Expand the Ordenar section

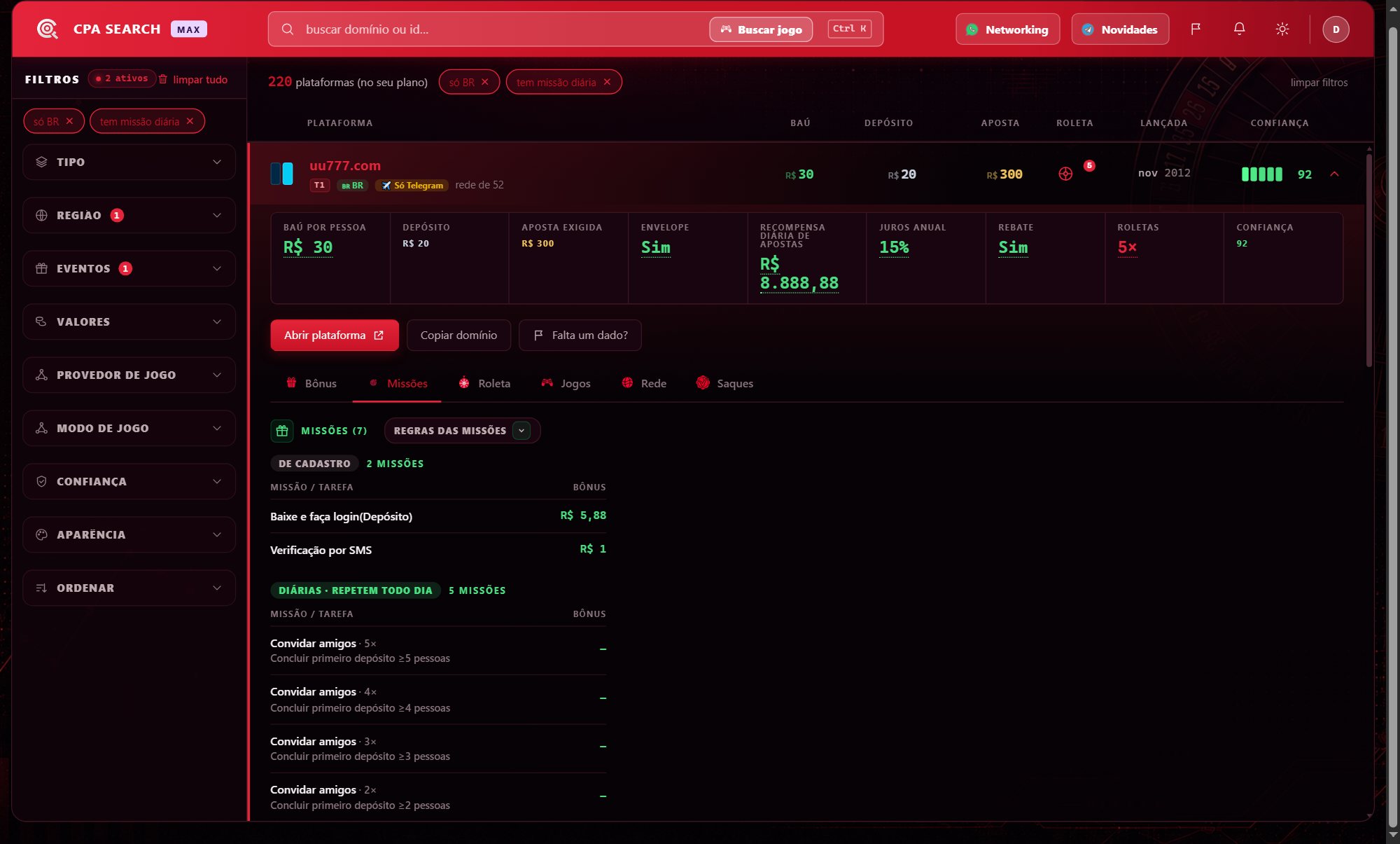pos(129,588)
